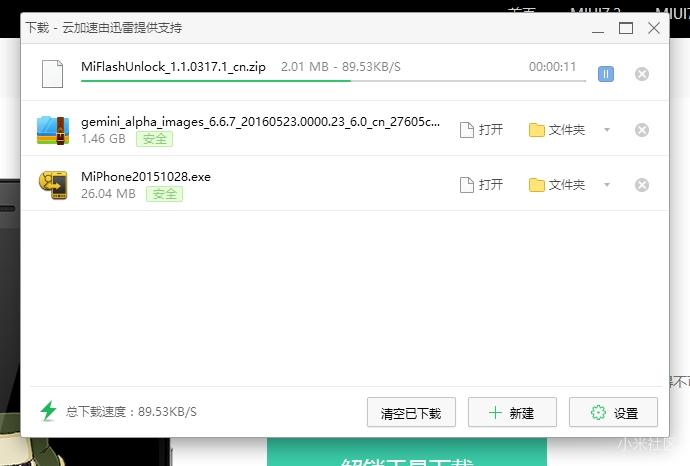Screen dimensions: 690x466
Task: Click the MiPhone20151028.exe installer icon
Action: [53, 185]
